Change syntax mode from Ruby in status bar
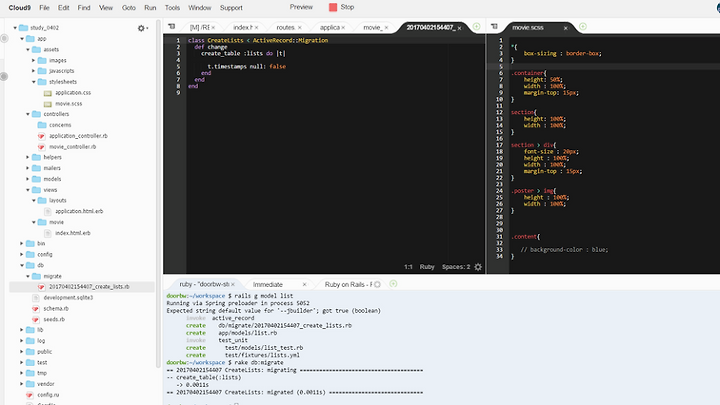The height and width of the screenshot is (405, 720). [x=427, y=267]
